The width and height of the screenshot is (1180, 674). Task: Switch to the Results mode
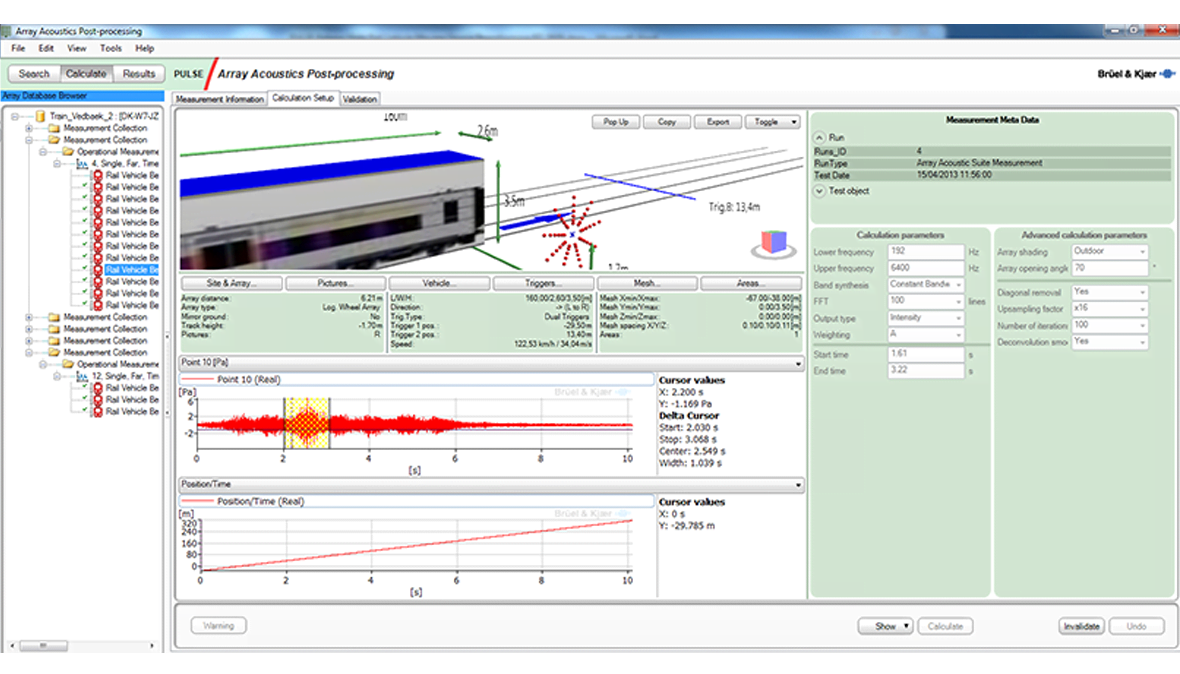pyautogui.click(x=138, y=73)
